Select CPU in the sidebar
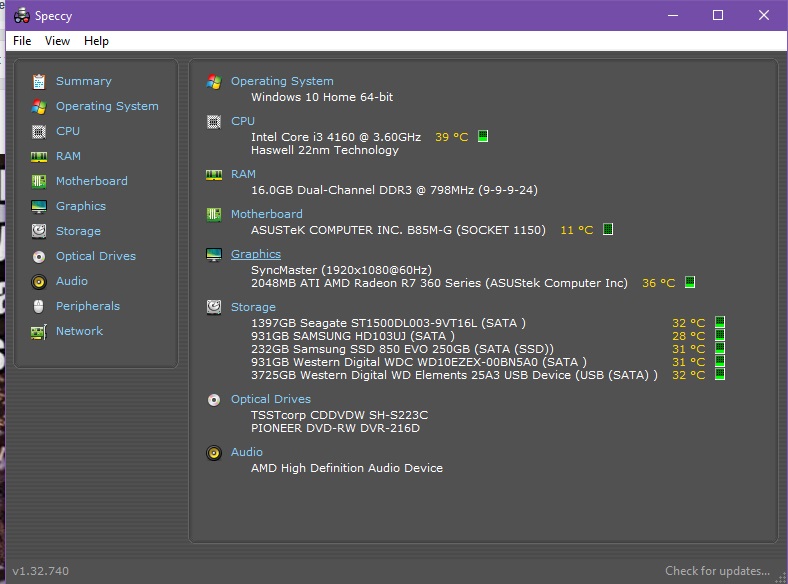The height and width of the screenshot is (584, 788). (x=68, y=131)
